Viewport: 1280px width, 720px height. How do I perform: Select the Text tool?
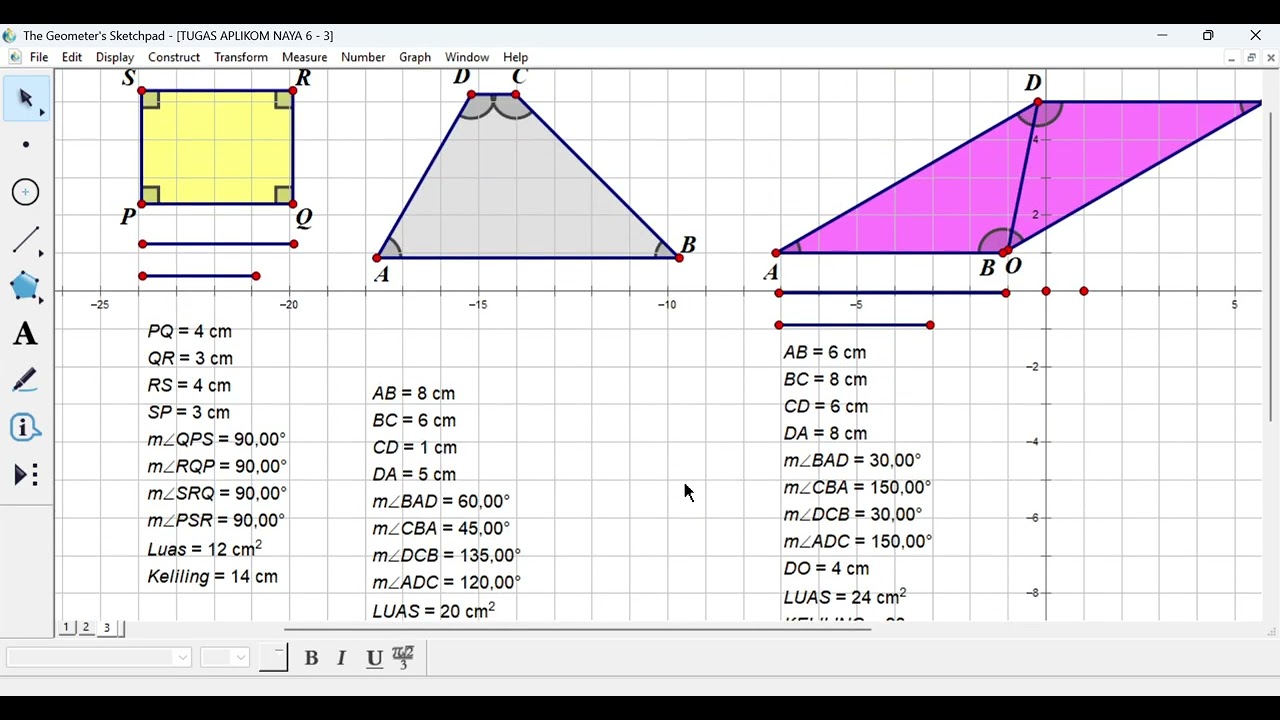point(26,334)
